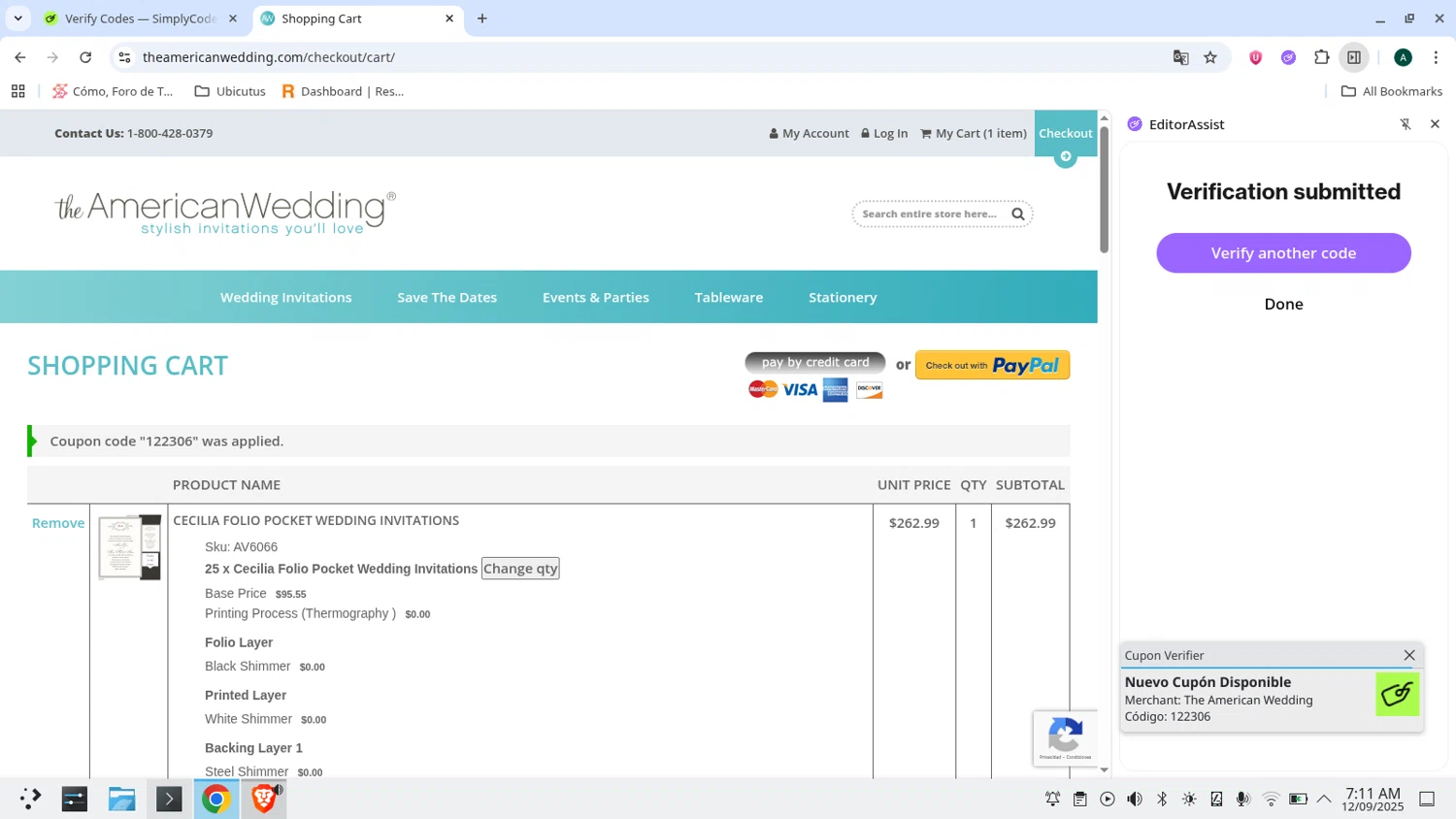Screen dimensions: 1456x819
Task: Open terminal app in taskbar
Action: 169,799
